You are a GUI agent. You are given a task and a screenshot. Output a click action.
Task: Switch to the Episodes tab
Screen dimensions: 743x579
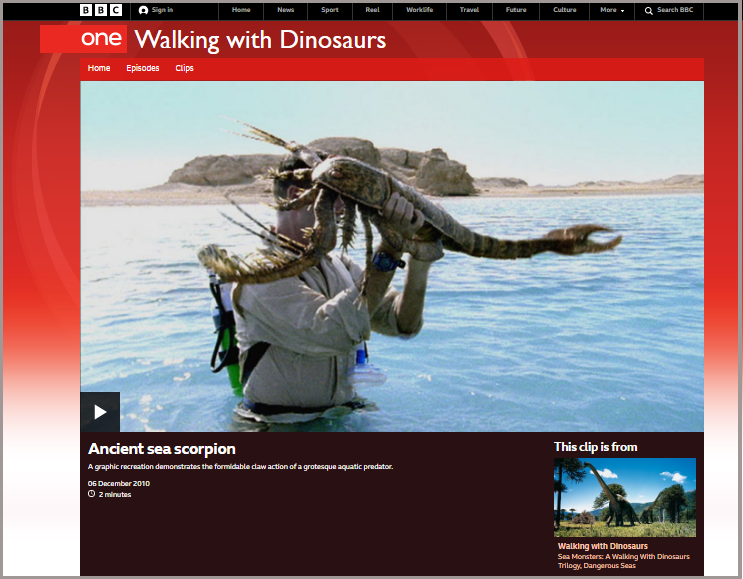click(143, 68)
